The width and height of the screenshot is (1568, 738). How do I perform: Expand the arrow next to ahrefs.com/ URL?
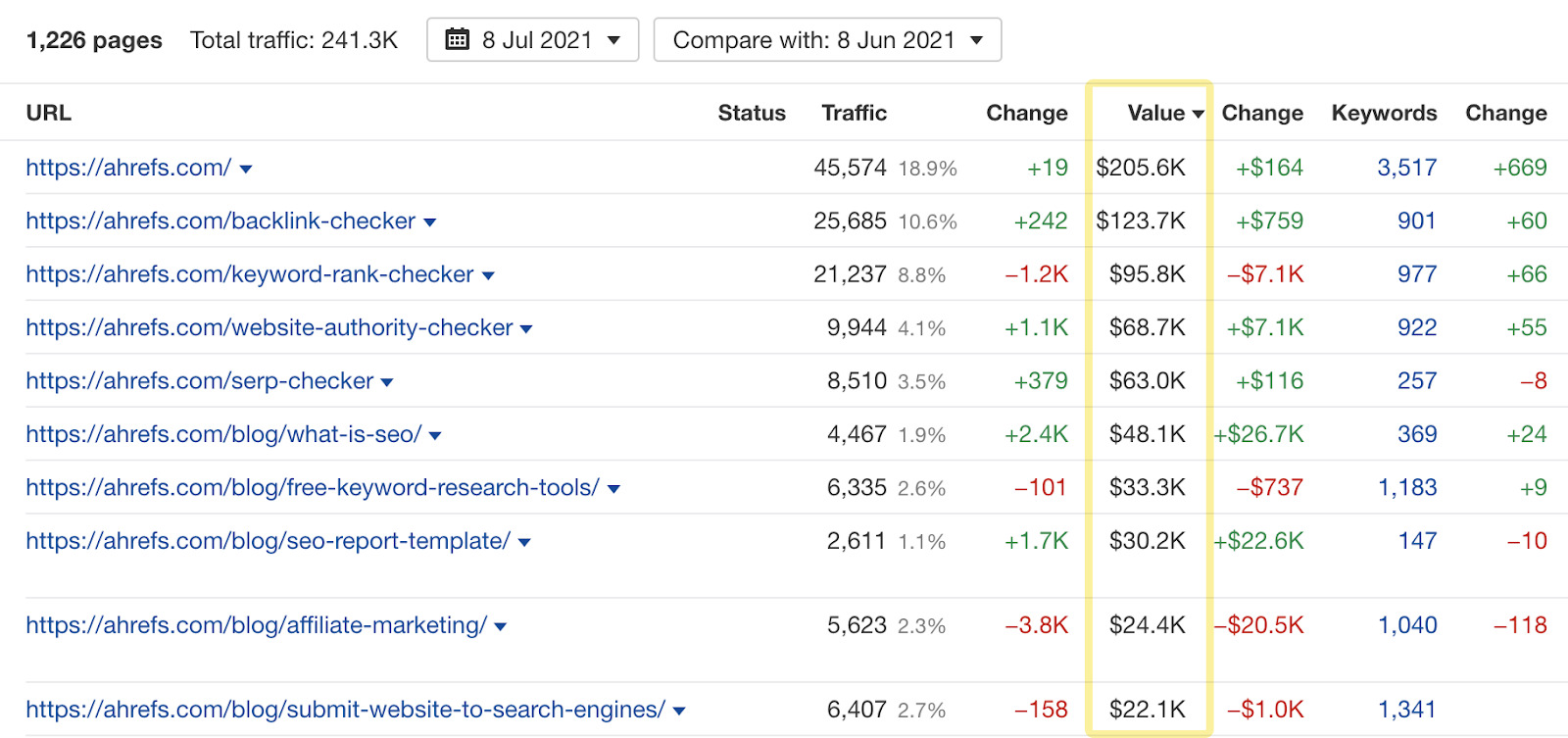246,170
